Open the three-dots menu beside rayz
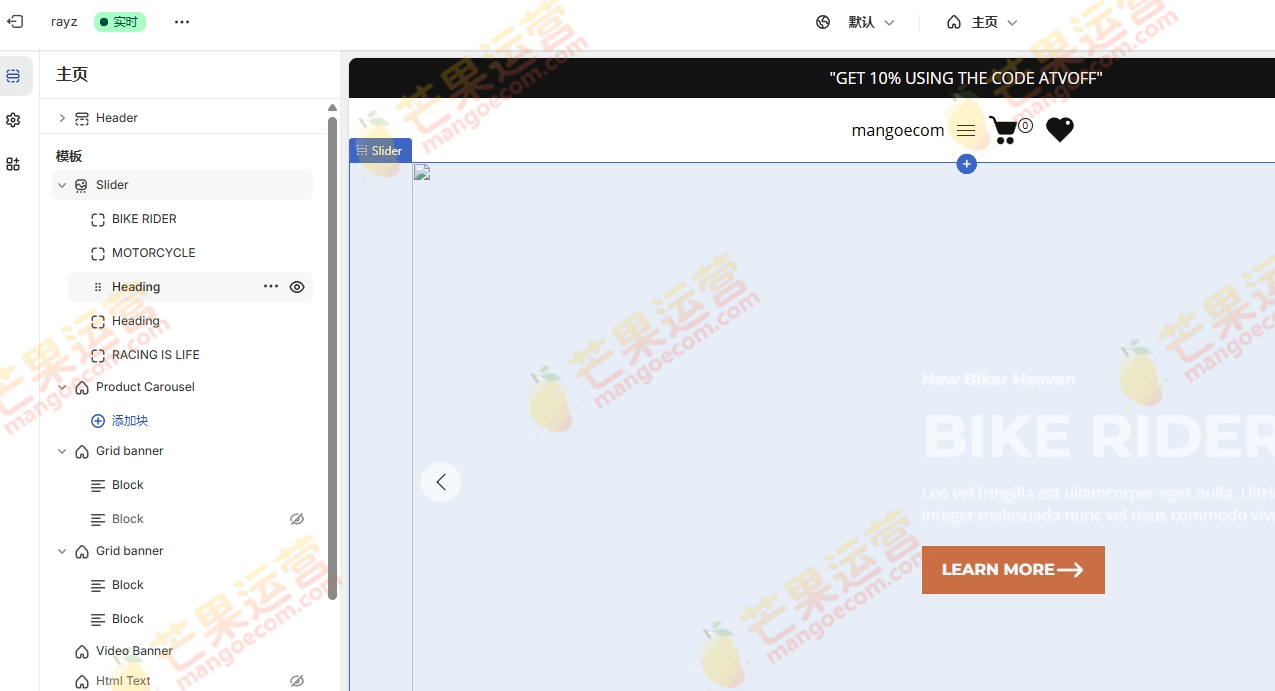The width and height of the screenshot is (1275, 691). tap(181, 22)
